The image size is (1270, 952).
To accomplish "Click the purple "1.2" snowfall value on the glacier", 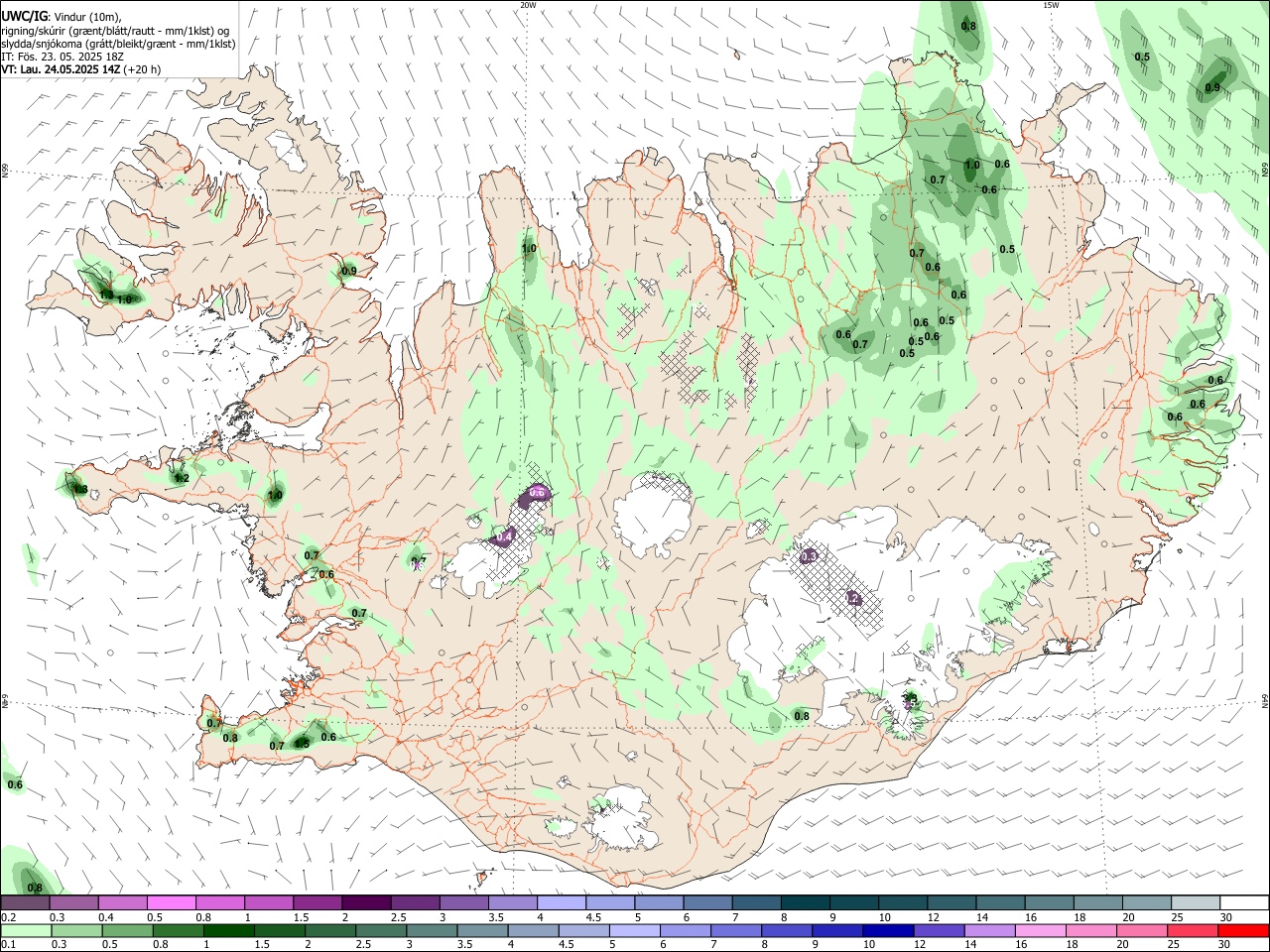I will pos(854,598).
